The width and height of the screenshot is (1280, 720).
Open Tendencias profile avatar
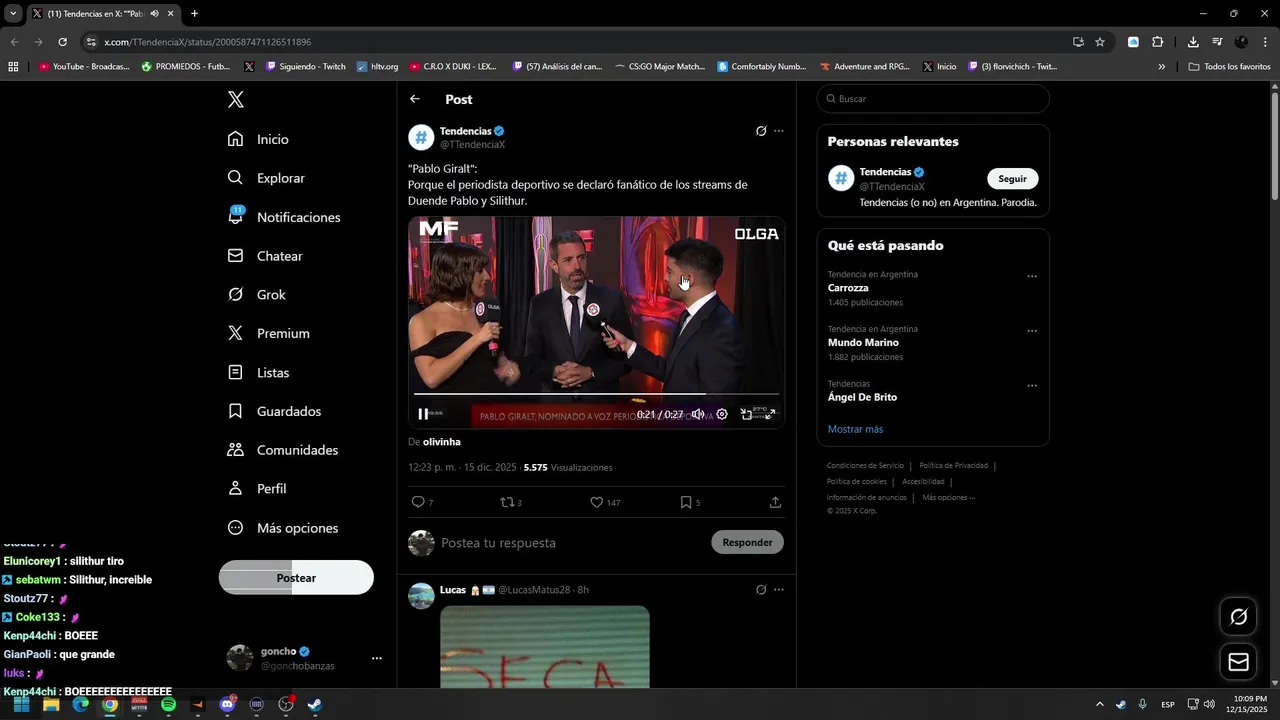coord(421,137)
